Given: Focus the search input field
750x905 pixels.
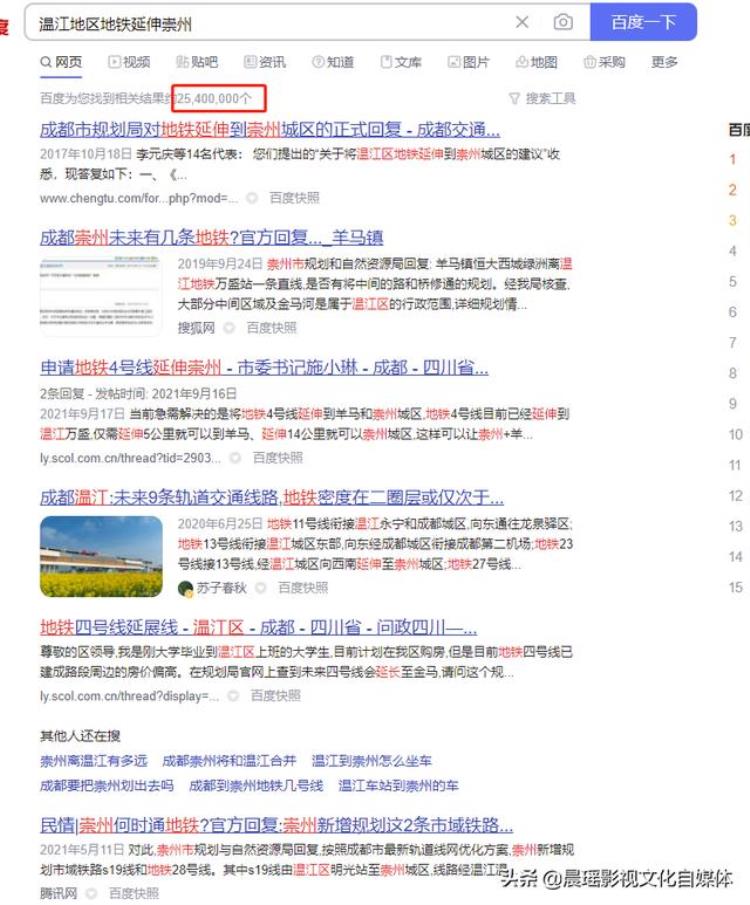Looking at the screenshot, I should point(271,24).
